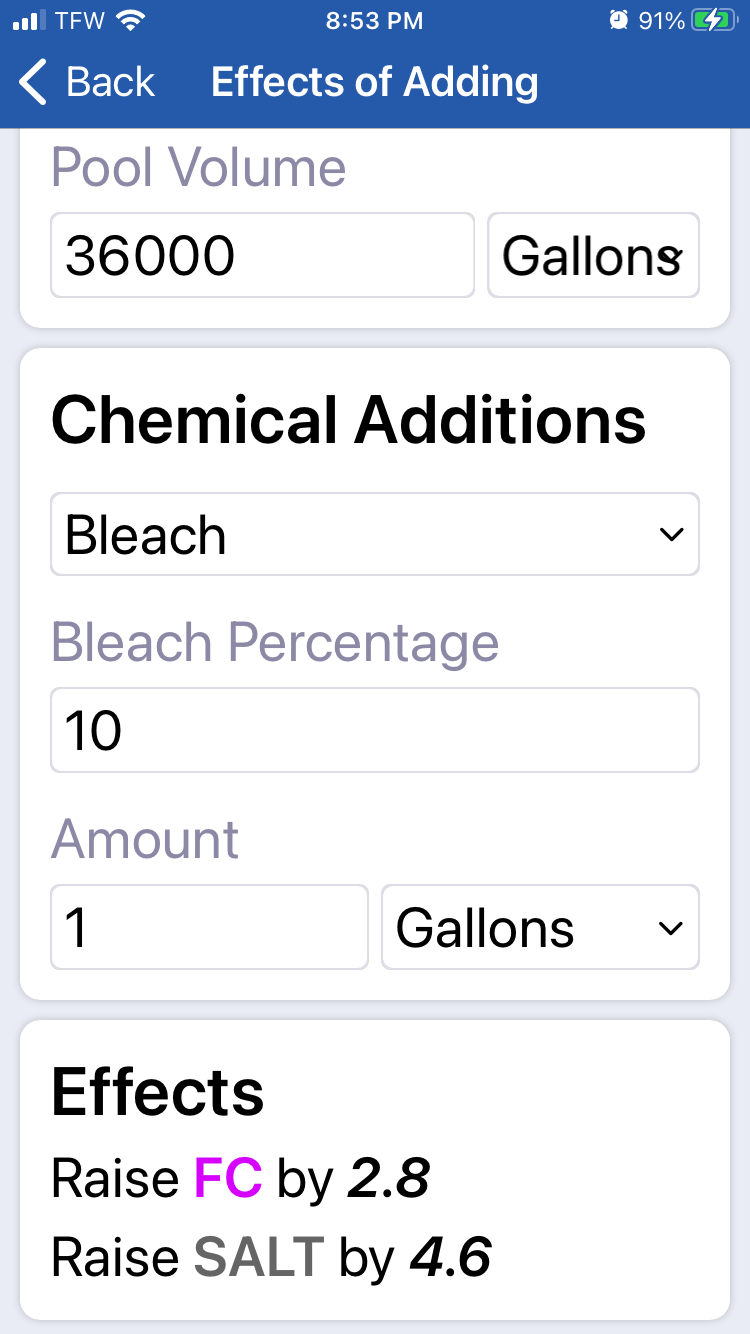
Task: Select the Bleach Percentage field showing 10
Action: 375,730
